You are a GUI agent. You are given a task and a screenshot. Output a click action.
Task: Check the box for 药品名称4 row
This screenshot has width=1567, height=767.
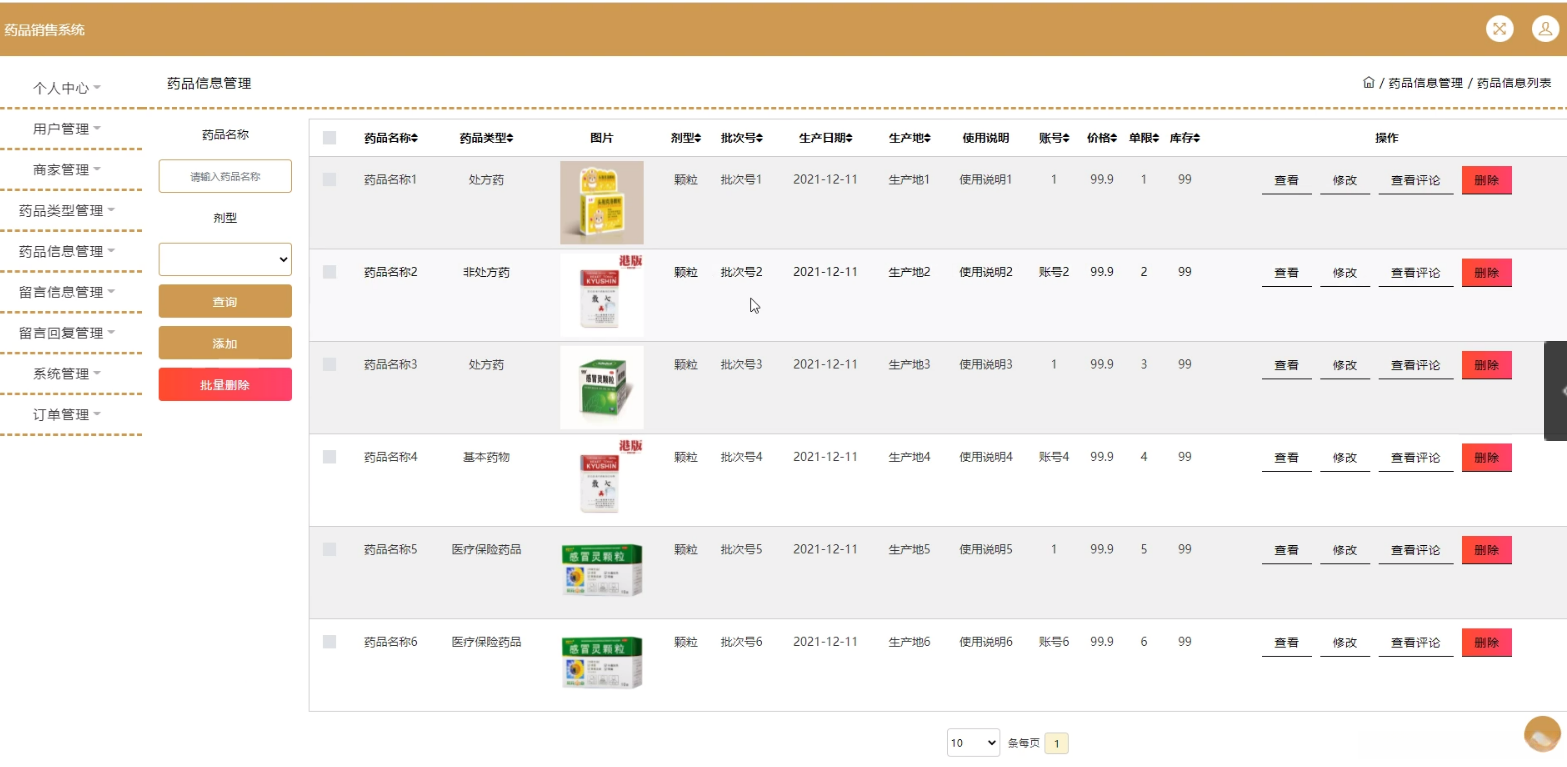click(330, 457)
